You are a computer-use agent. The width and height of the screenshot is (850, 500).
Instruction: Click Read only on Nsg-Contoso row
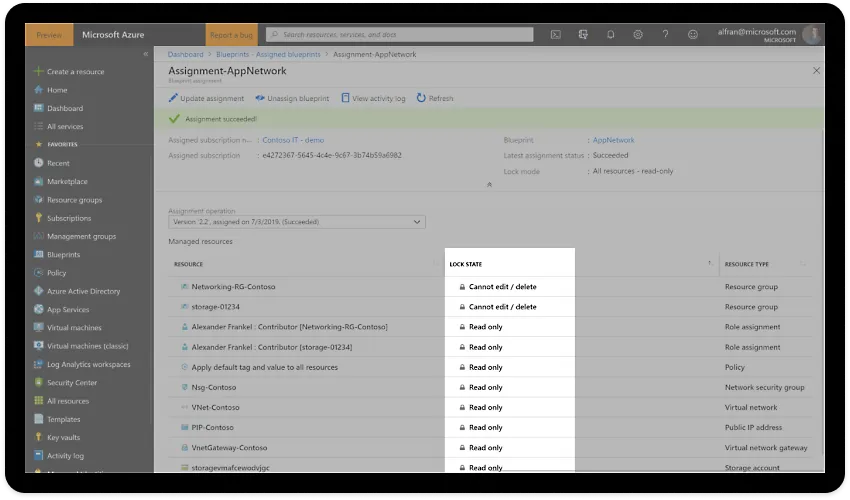(485, 387)
